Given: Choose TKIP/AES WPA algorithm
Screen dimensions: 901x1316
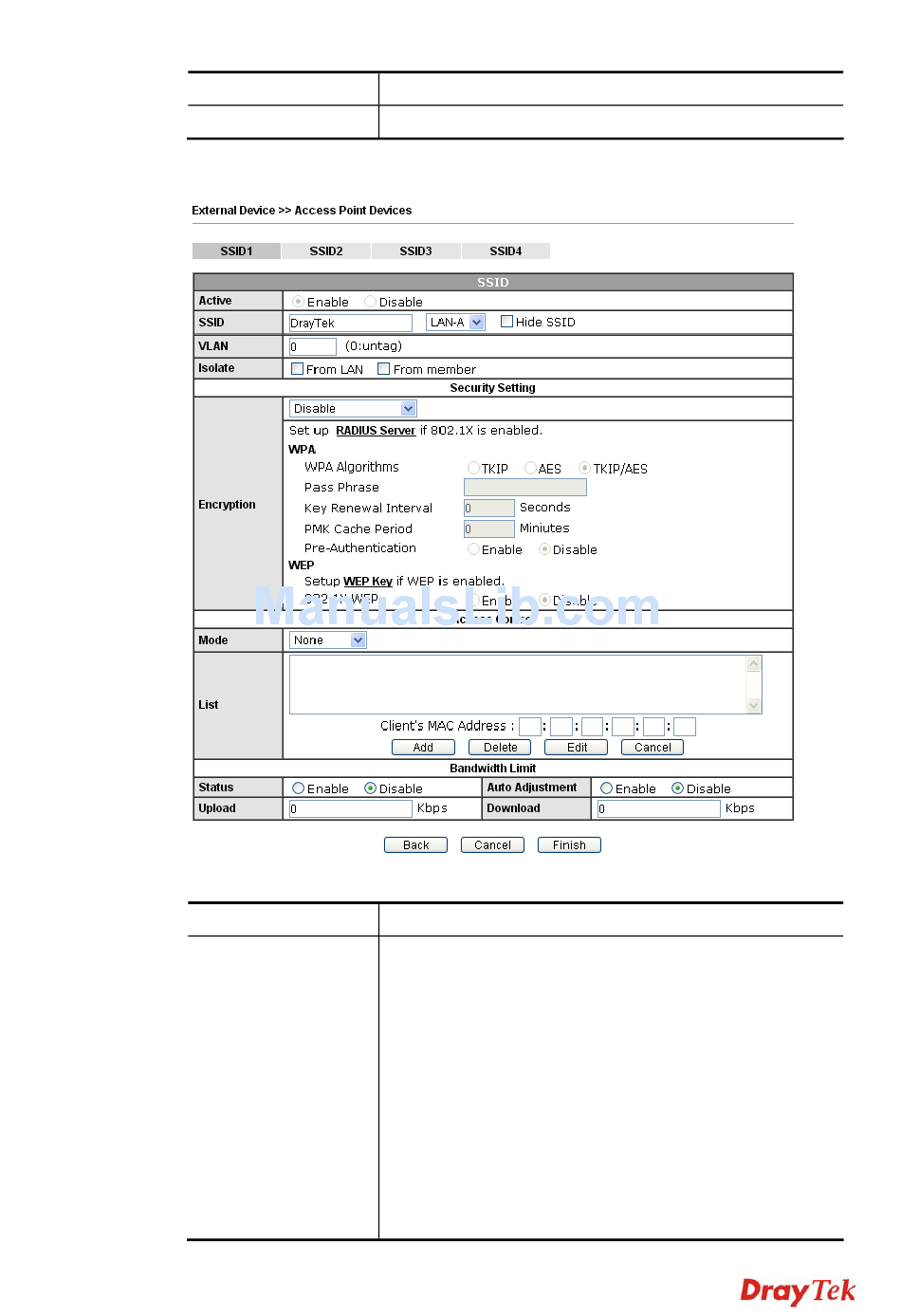Looking at the screenshot, I should [x=585, y=468].
